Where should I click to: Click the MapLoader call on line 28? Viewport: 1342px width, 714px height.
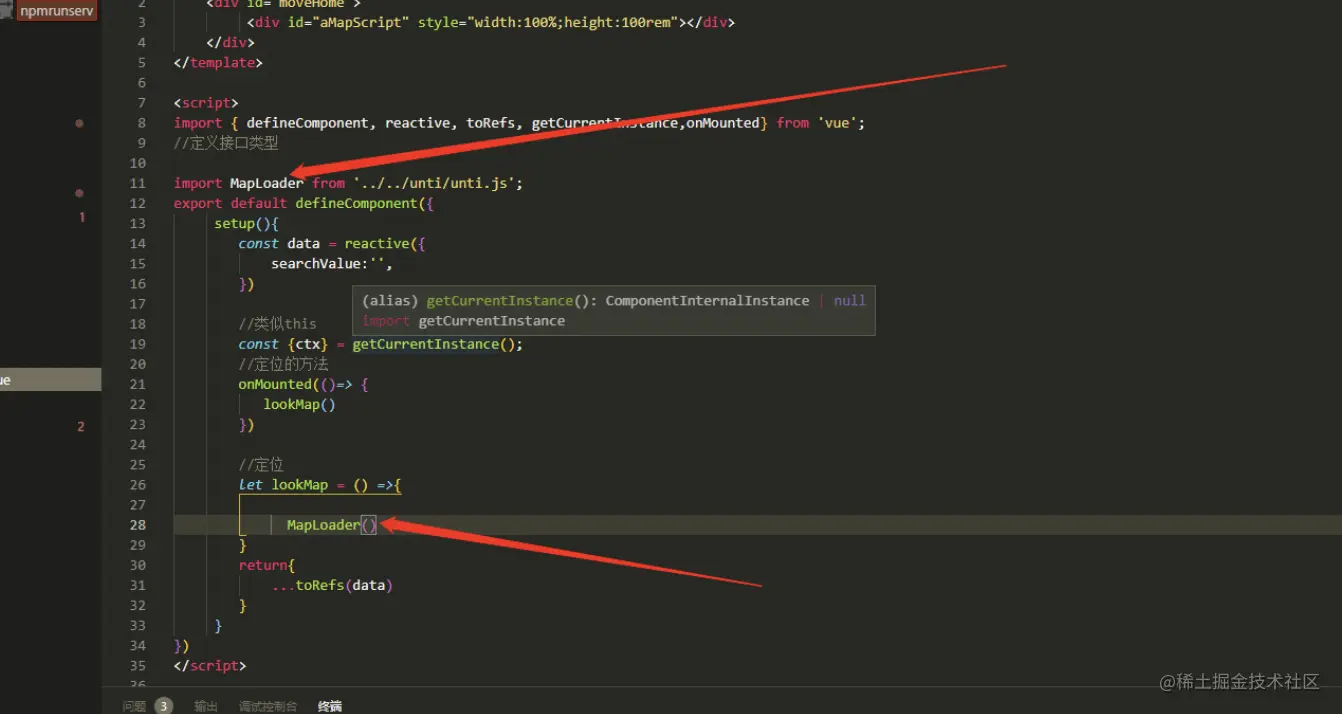point(323,525)
